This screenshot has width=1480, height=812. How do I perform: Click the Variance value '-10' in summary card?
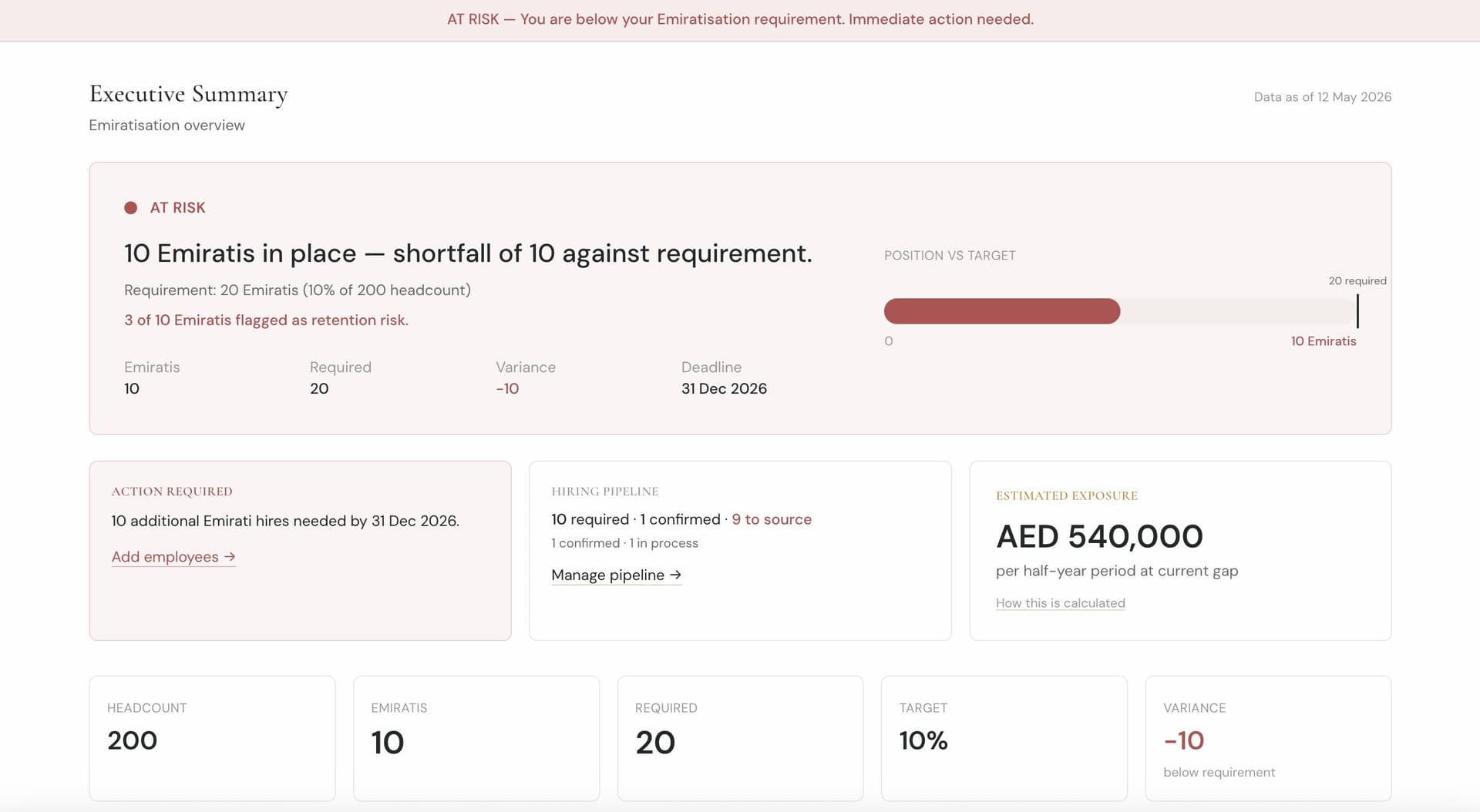(x=507, y=389)
